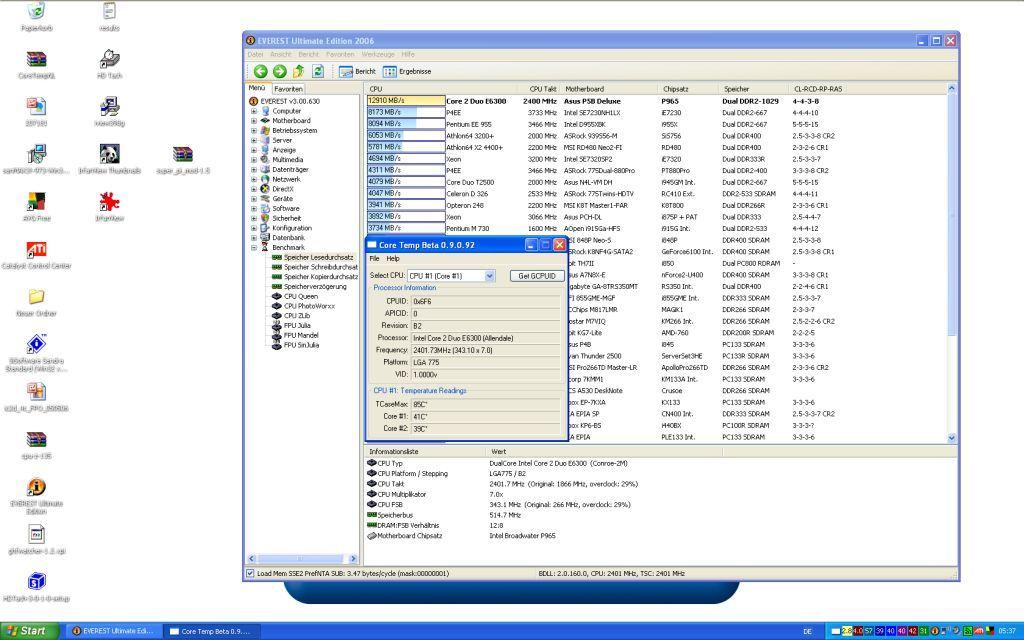Select the FPU Mandel benchmark

coord(301,336)
